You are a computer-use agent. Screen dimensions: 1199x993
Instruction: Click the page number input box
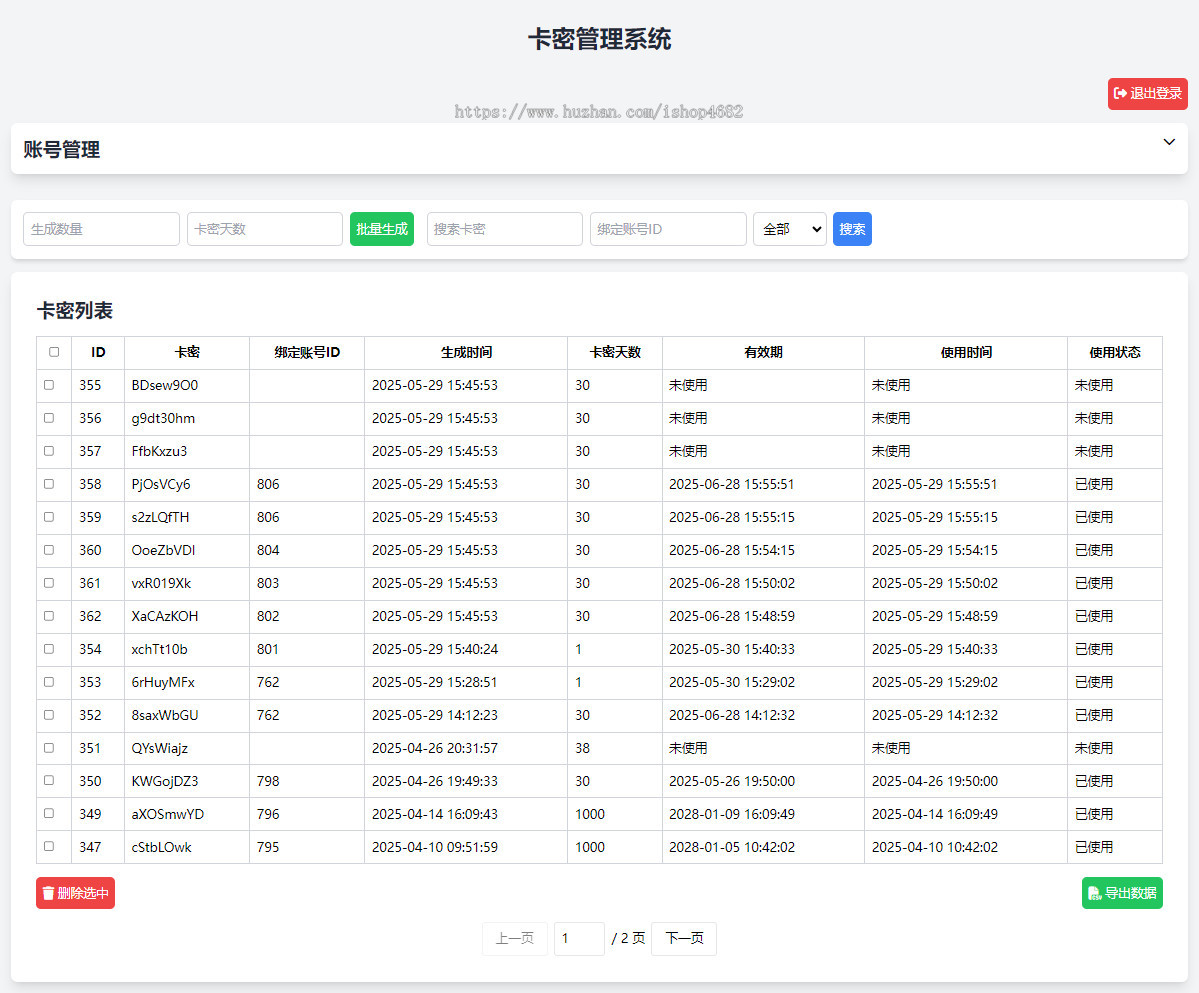[579, 938]
